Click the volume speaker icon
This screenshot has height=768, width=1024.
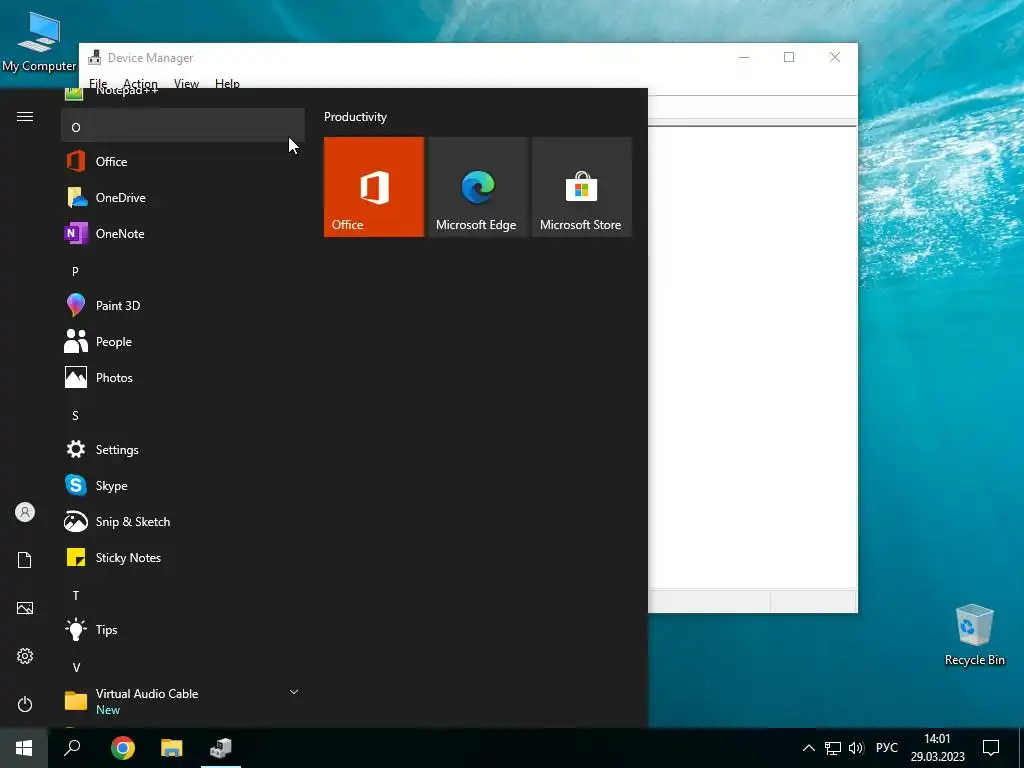coord(856,748)
